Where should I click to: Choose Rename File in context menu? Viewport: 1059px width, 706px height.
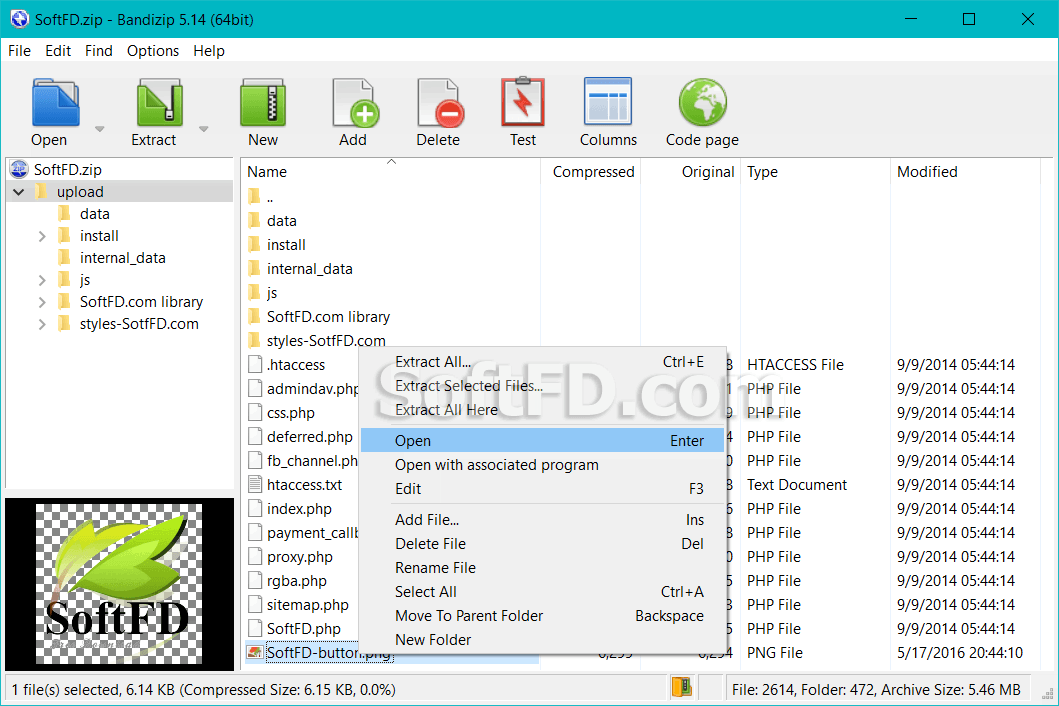click(x=542, y=568)
